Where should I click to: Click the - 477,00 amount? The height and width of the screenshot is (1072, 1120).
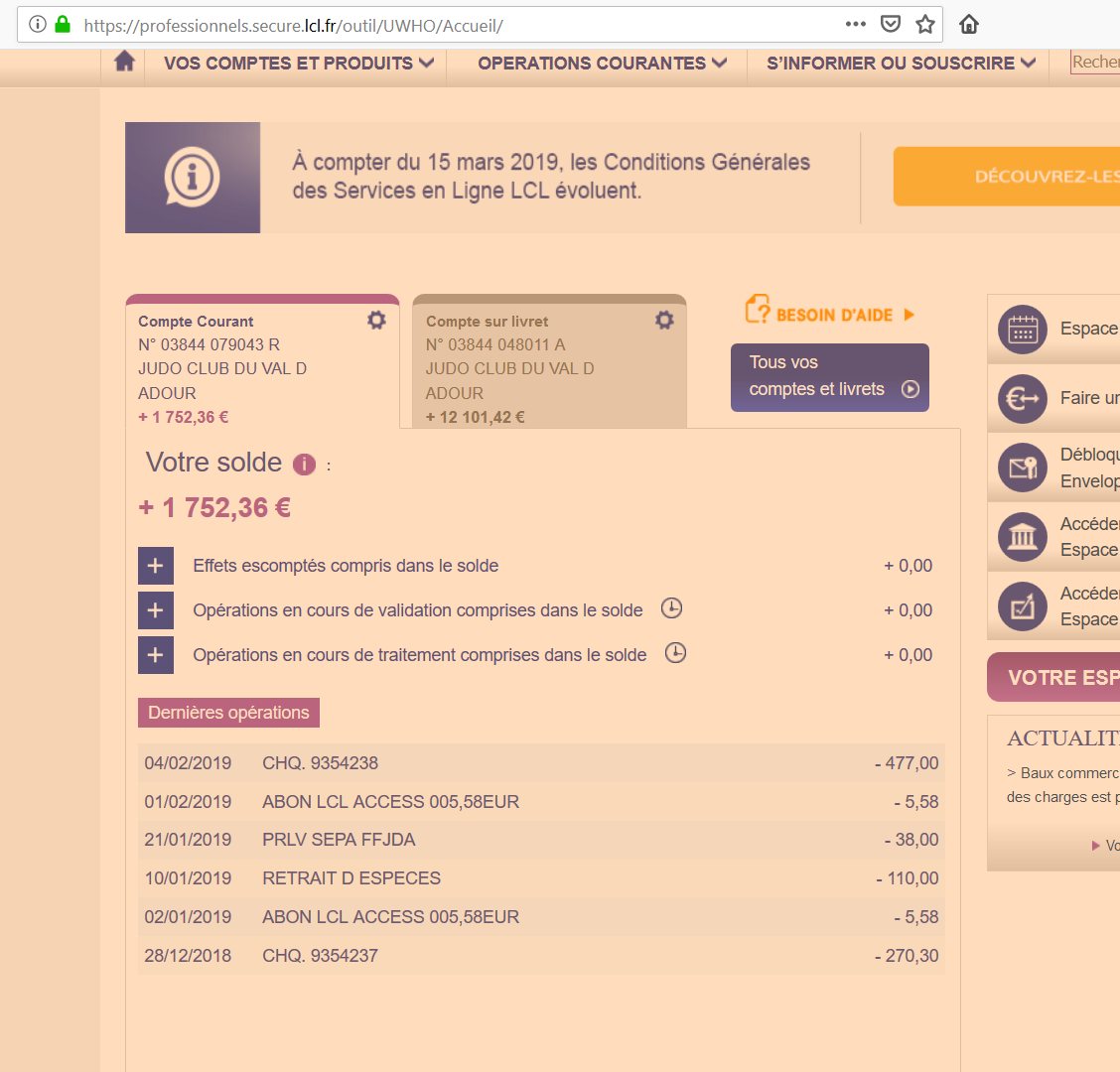click(907, 762)
